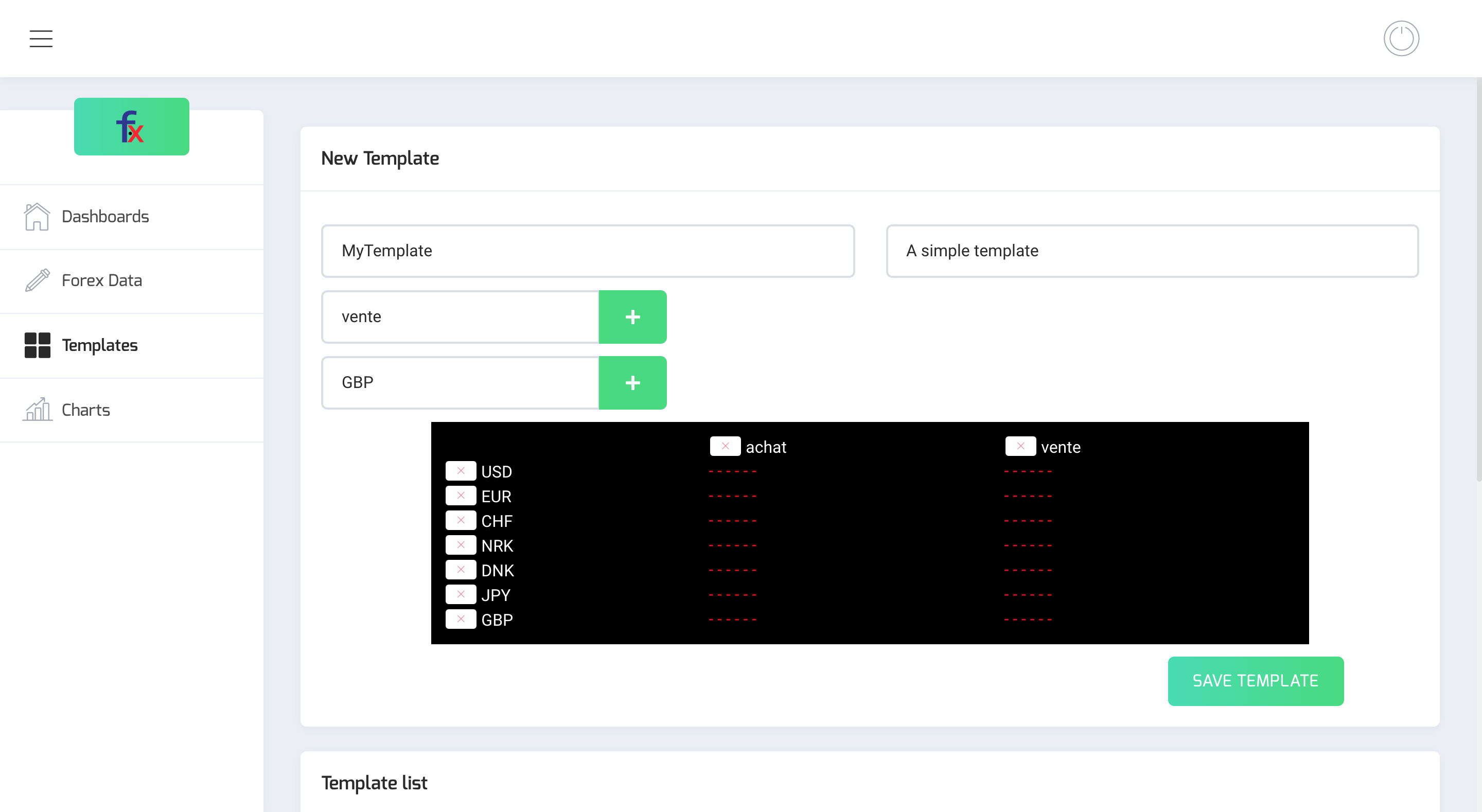Focus the A simple template description field
The width and height of the screenshot is (1482, 812).
(x=1152, y=251)
